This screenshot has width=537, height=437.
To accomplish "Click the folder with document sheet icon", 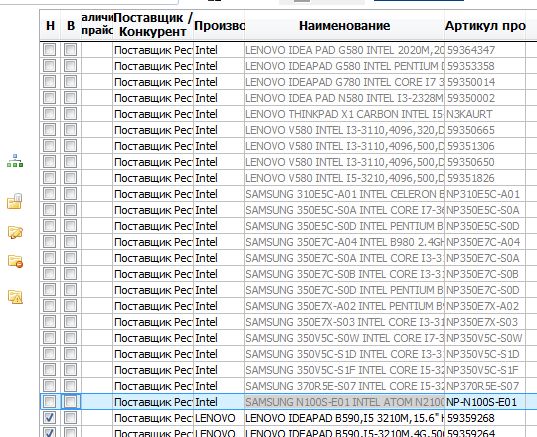I will coord(15,201).
